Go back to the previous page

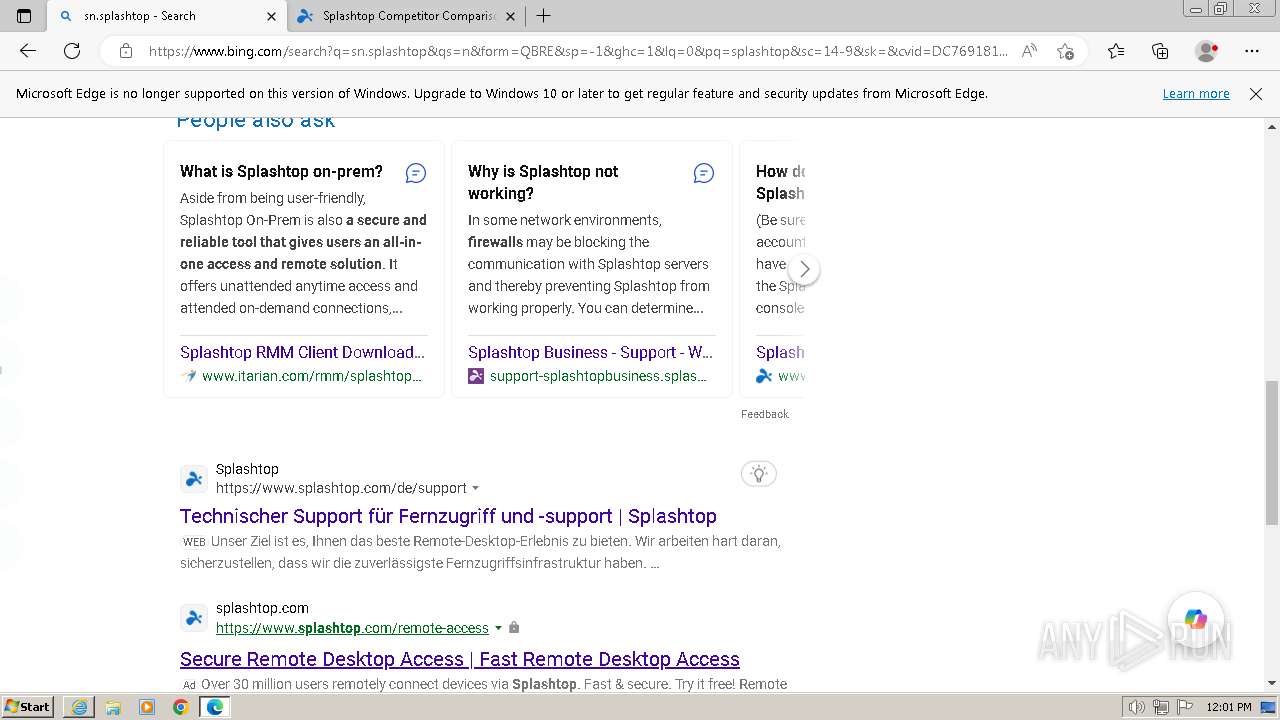(x=28, y=51)
